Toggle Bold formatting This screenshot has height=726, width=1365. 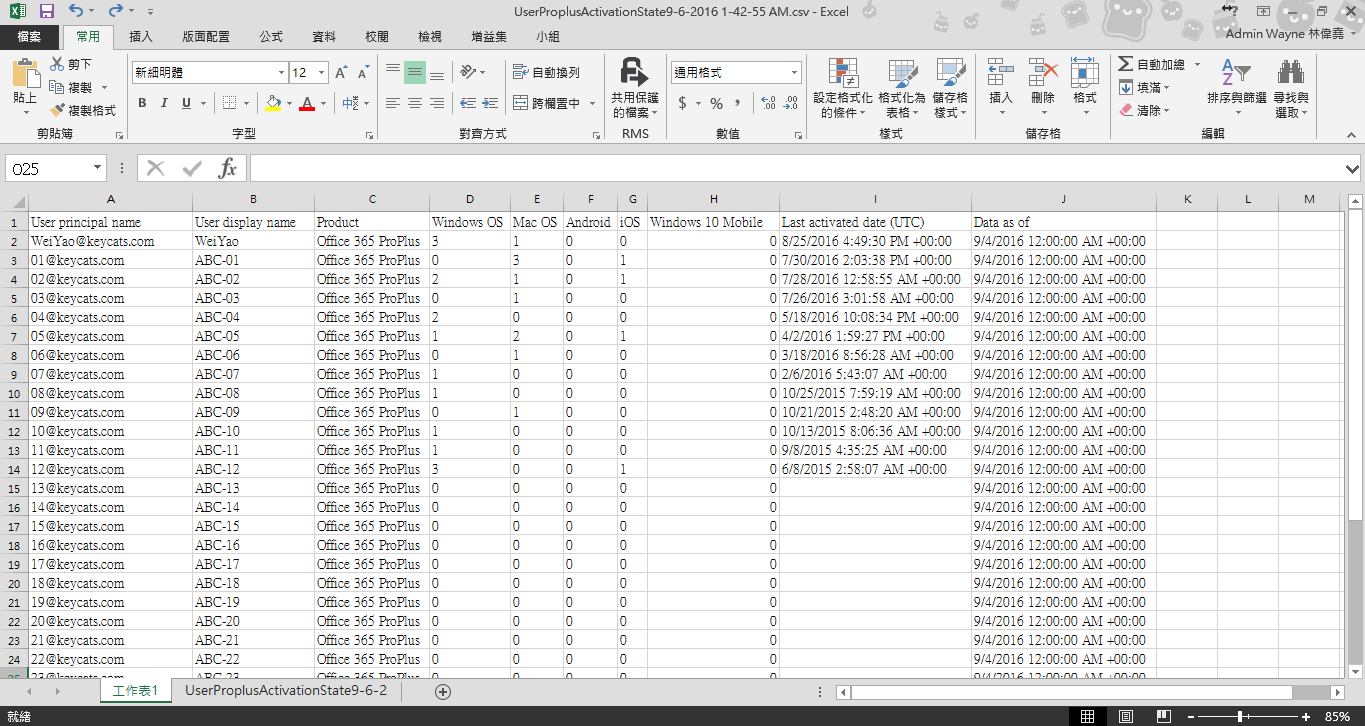click(x=142, y=103)
